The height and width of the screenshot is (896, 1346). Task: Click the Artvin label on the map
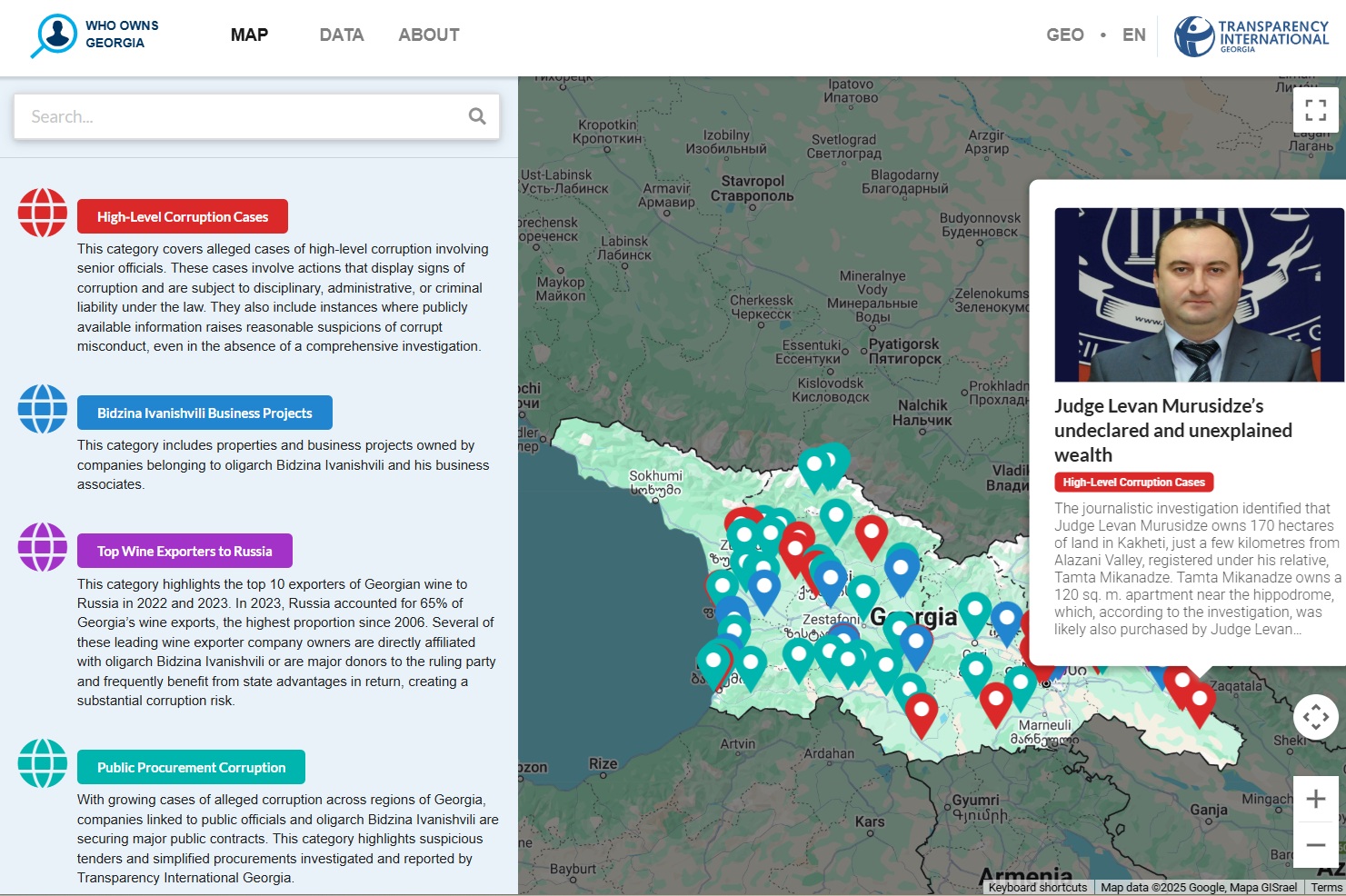[x=738, y=743]
